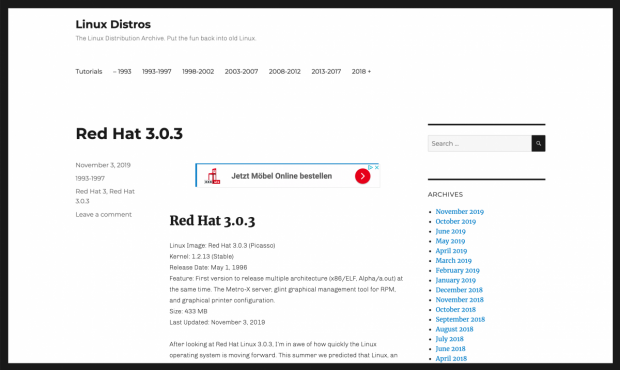
Task: Close the ad with the X icon
Action: coord(377,167)
